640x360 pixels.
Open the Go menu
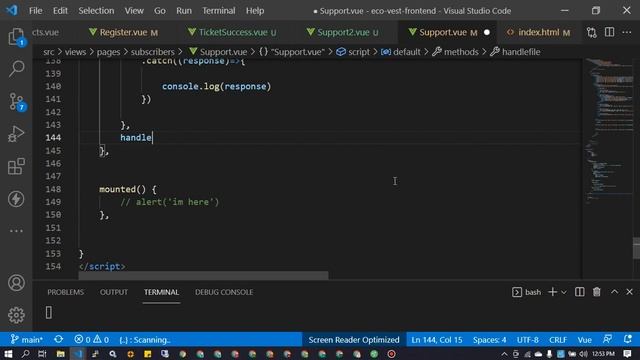(160, 11)
